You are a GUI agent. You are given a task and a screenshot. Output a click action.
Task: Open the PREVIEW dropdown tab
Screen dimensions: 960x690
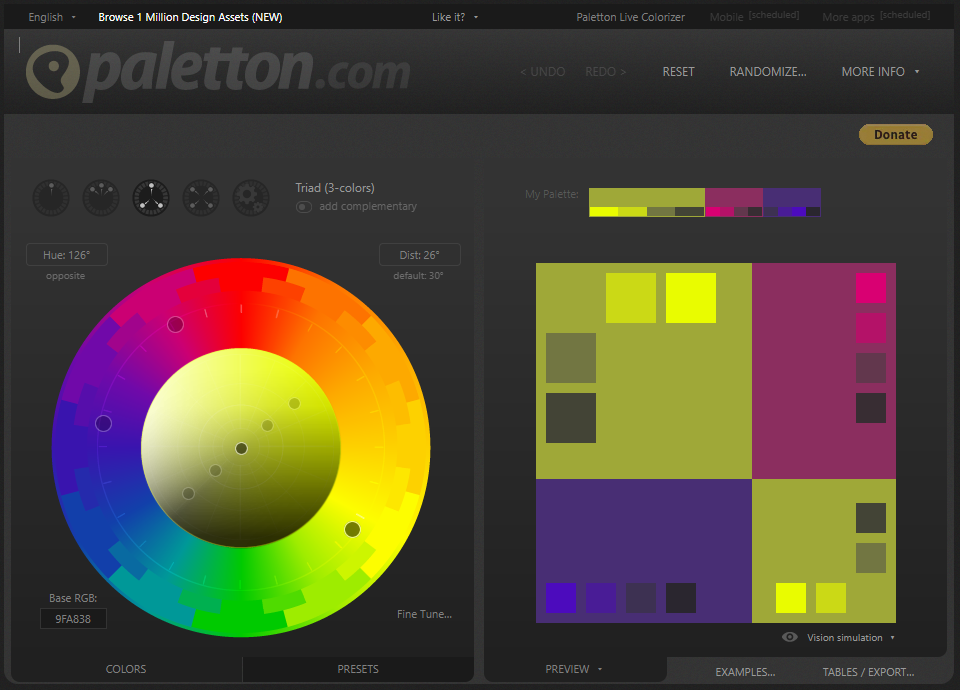coord(574,669)
